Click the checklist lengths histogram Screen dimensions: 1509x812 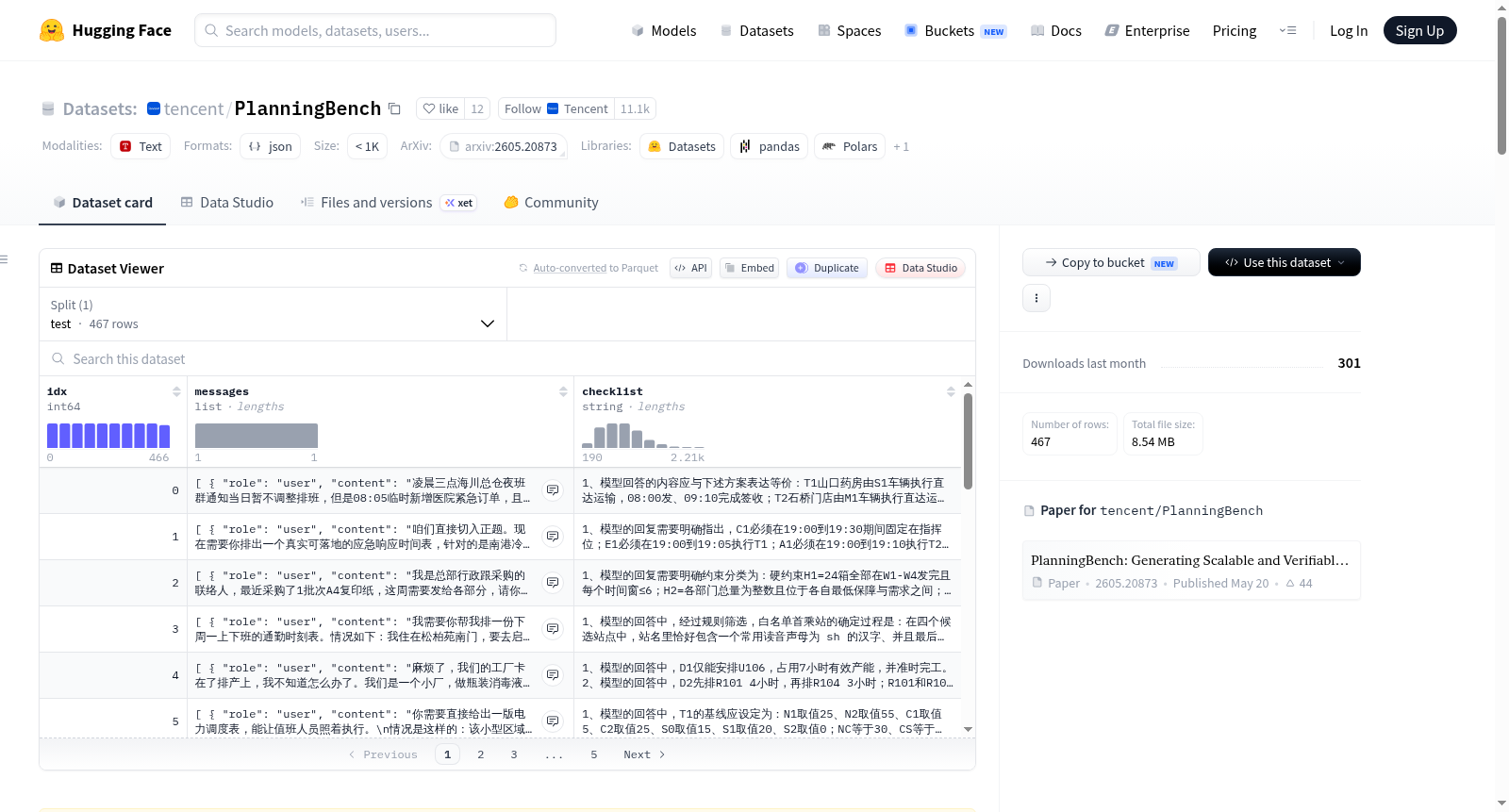643,436
